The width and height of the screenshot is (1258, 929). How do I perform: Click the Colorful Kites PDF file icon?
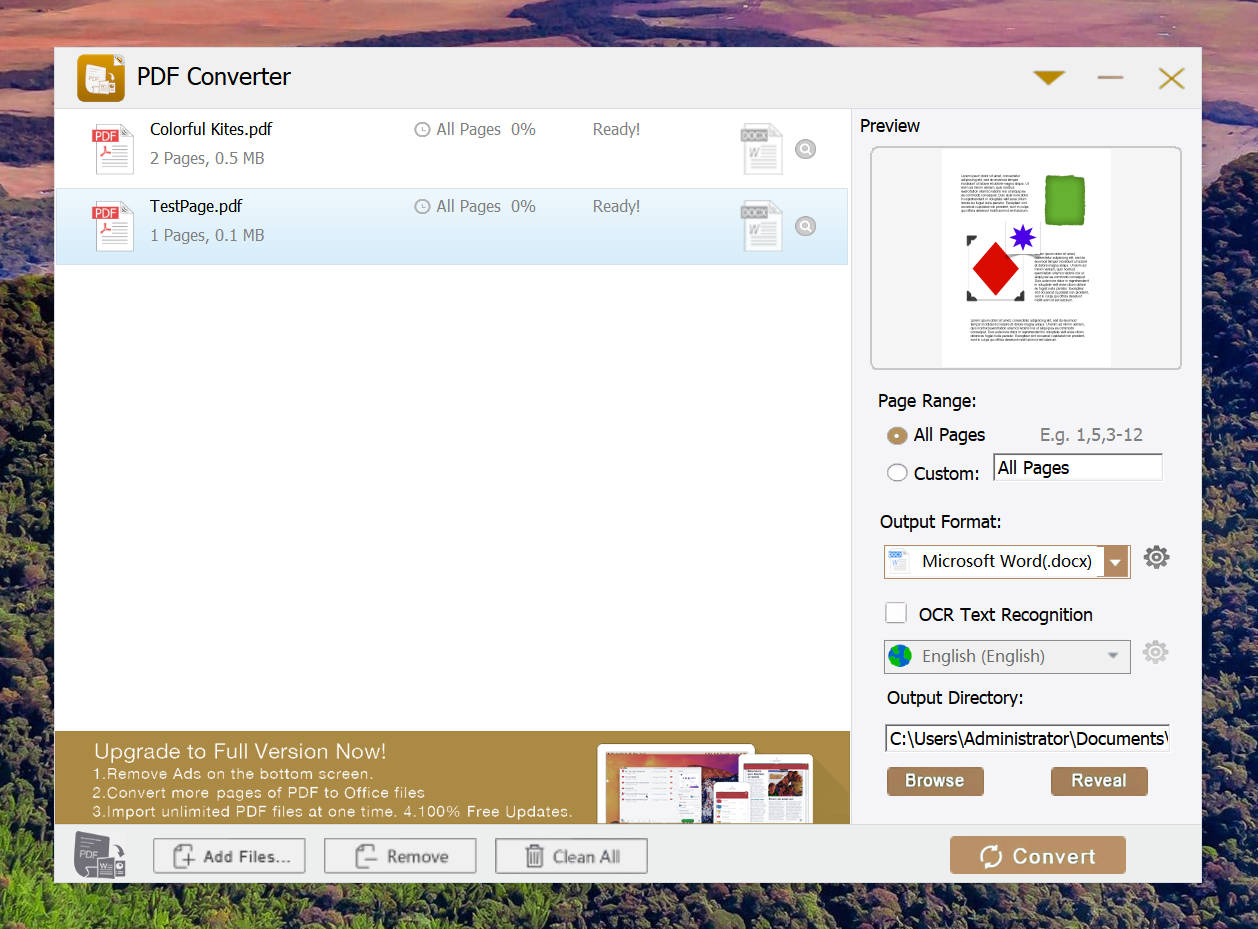(113, 148)
